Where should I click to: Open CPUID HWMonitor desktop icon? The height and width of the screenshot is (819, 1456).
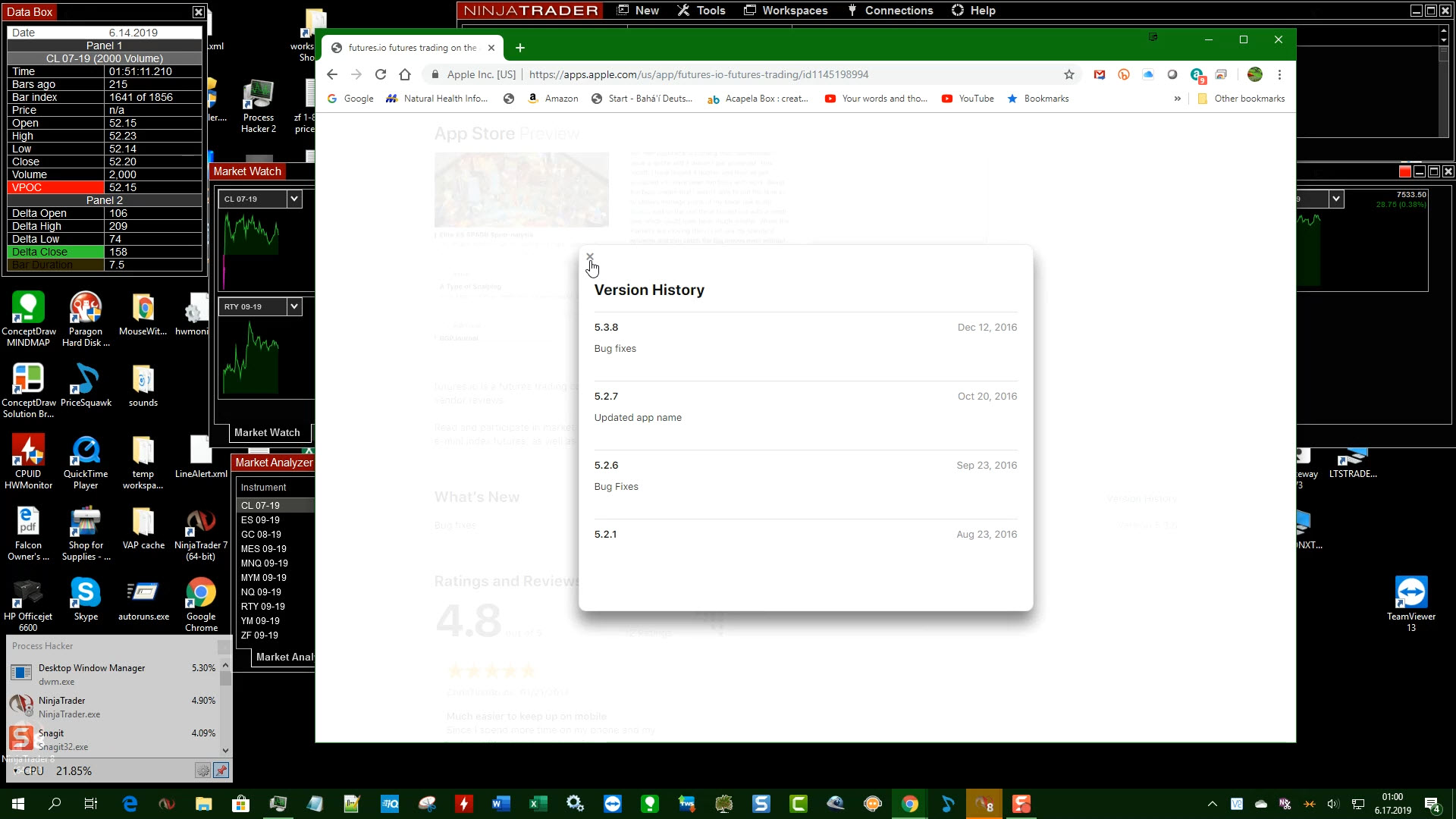pos(28,463)
